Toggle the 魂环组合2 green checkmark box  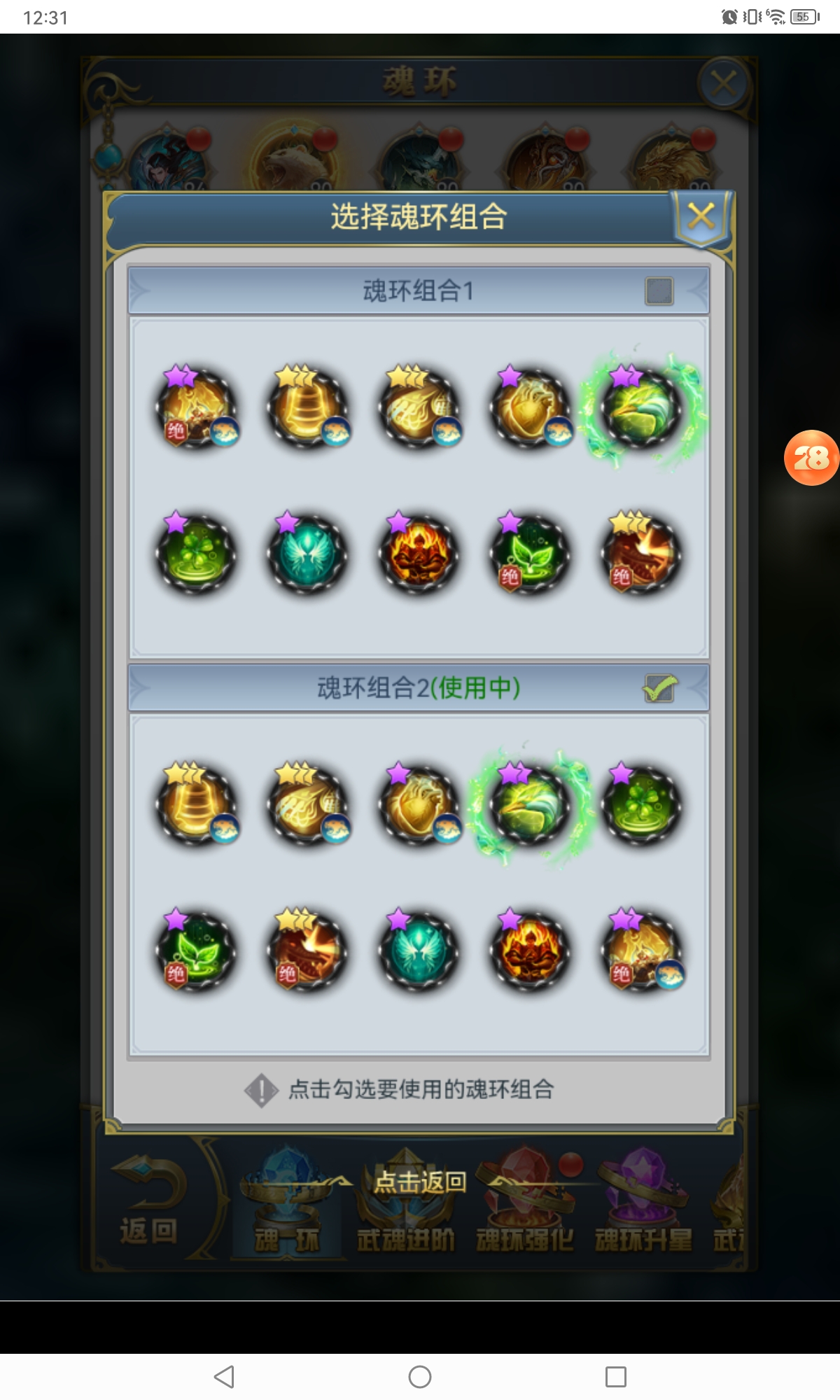coord(659,688)
